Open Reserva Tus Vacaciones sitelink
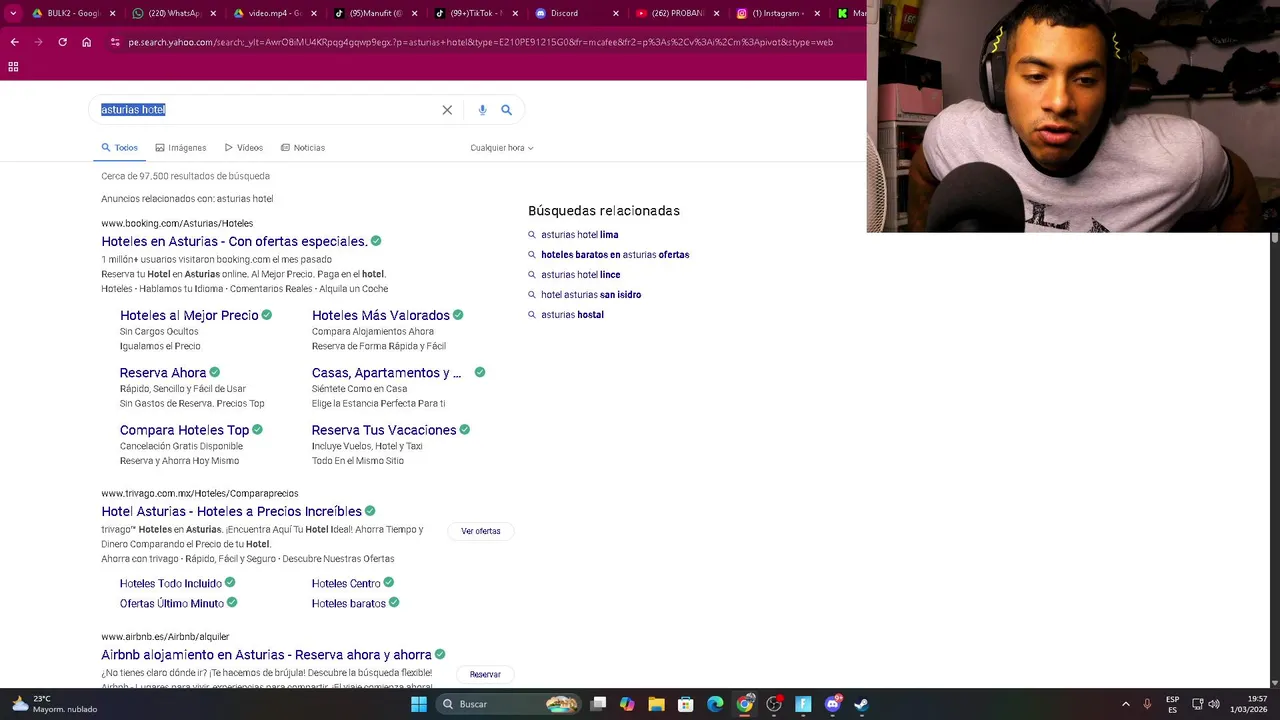This screenshot has width=1280, height=720. (x=384, y=430)
